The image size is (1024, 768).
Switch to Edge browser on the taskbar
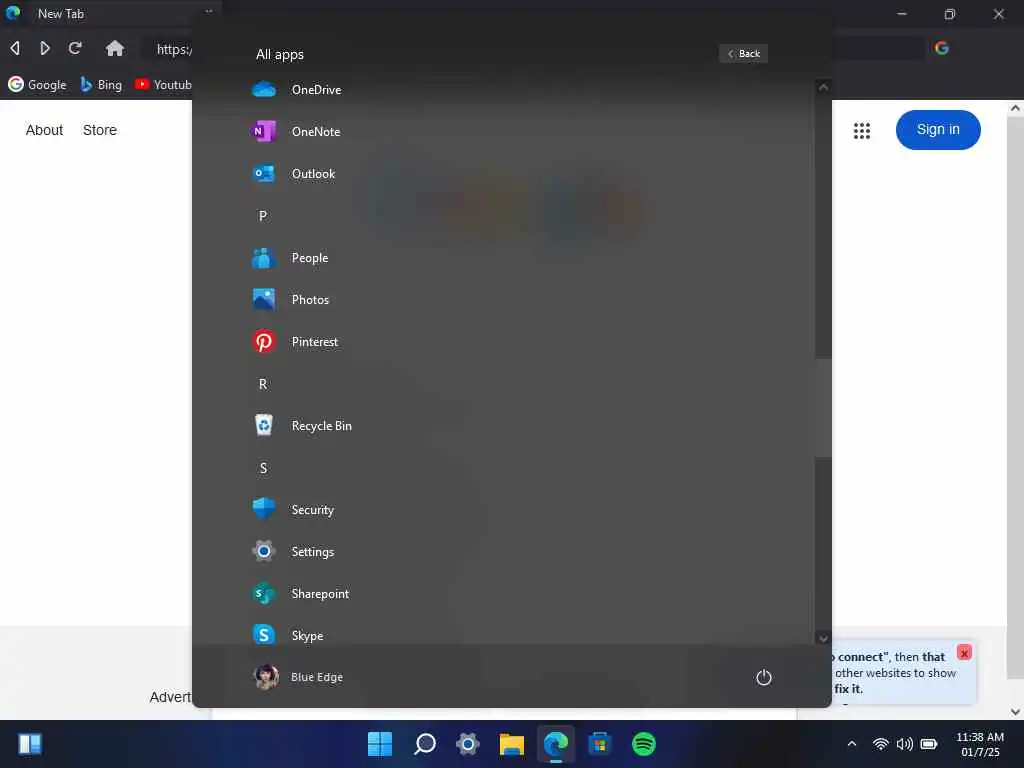pyautogui.click(x=556, y=744)
